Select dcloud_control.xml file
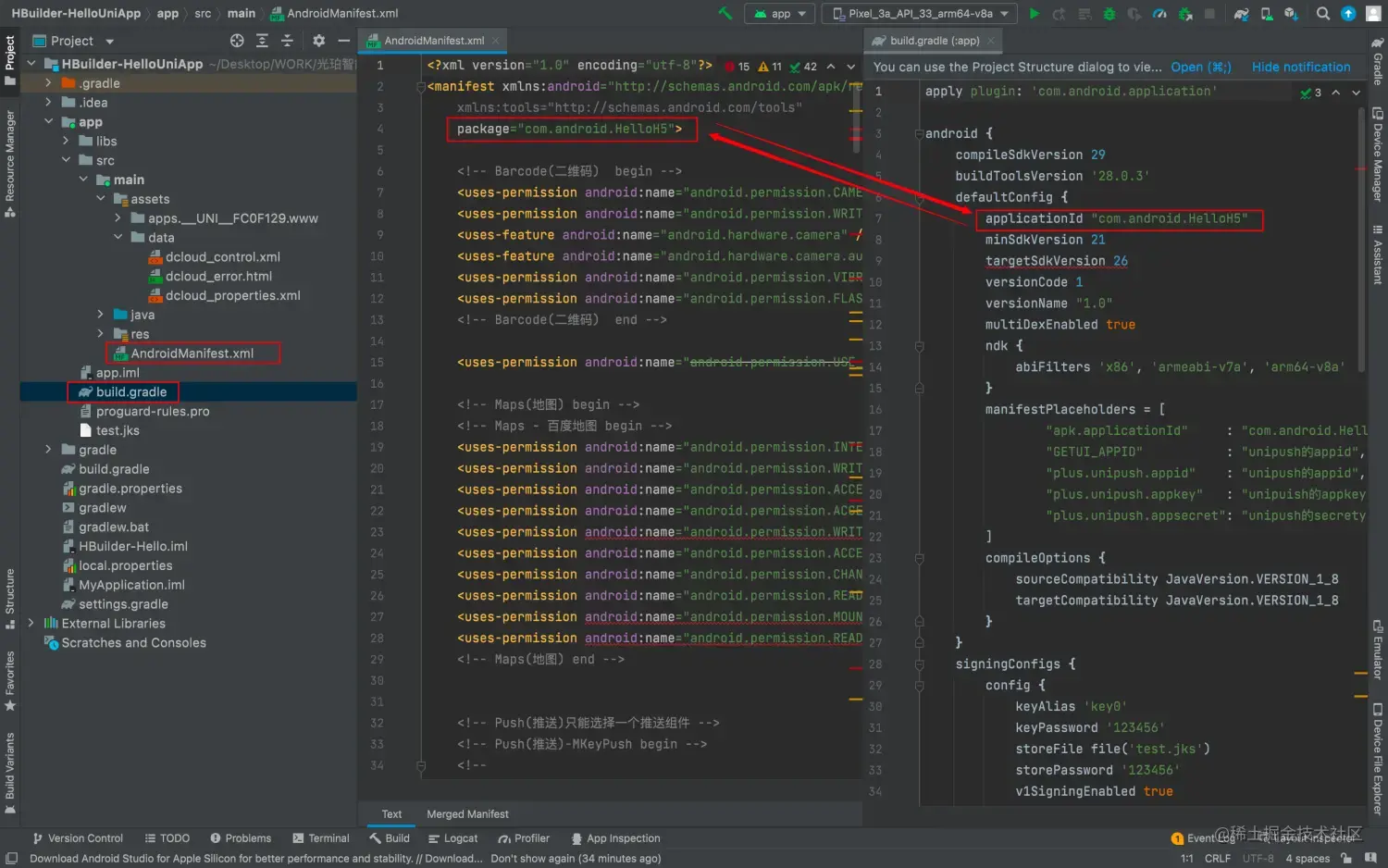The image size is (1388, 868). pyautogui.click(x=222, y=257)
